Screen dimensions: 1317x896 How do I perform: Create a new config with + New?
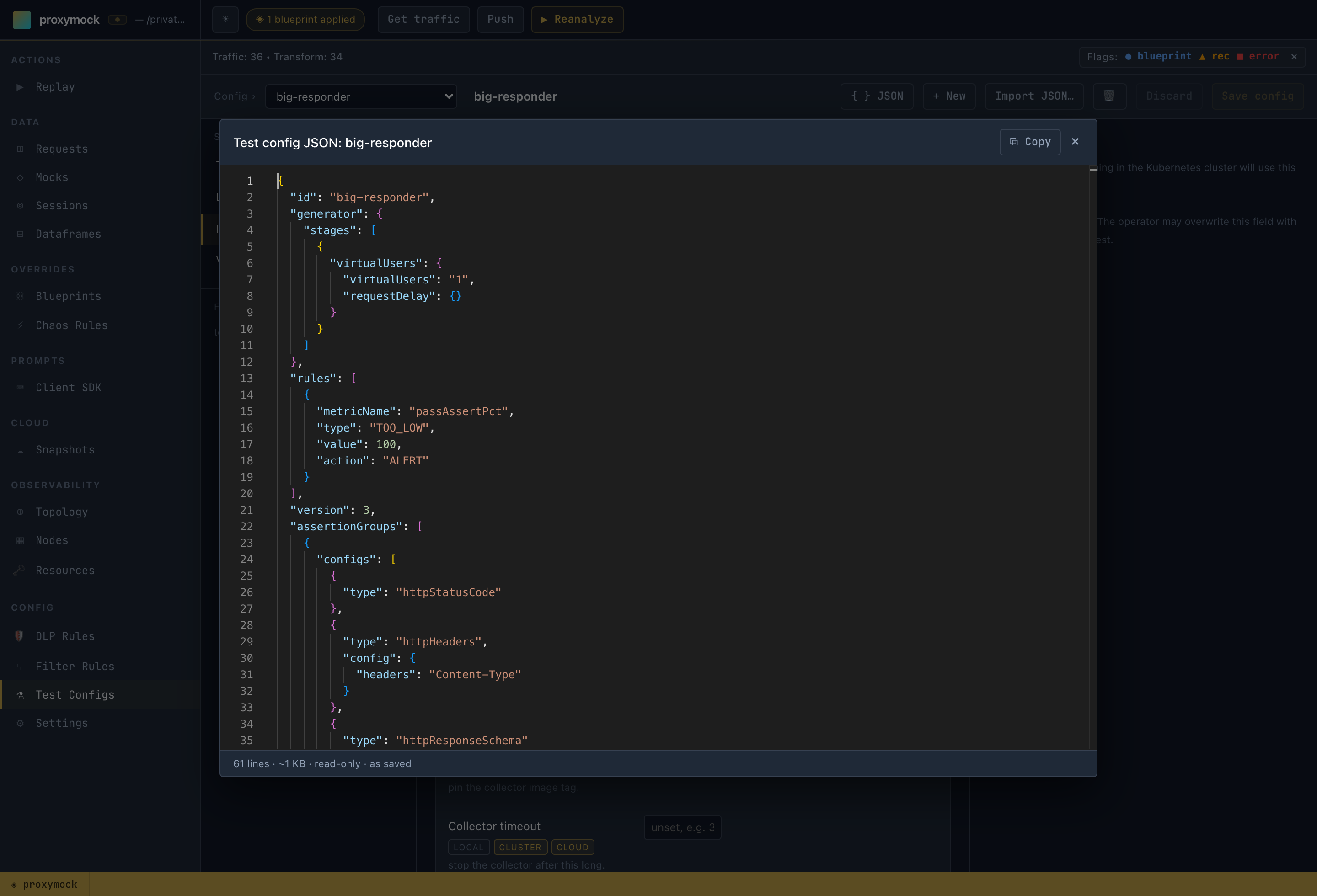948,96
